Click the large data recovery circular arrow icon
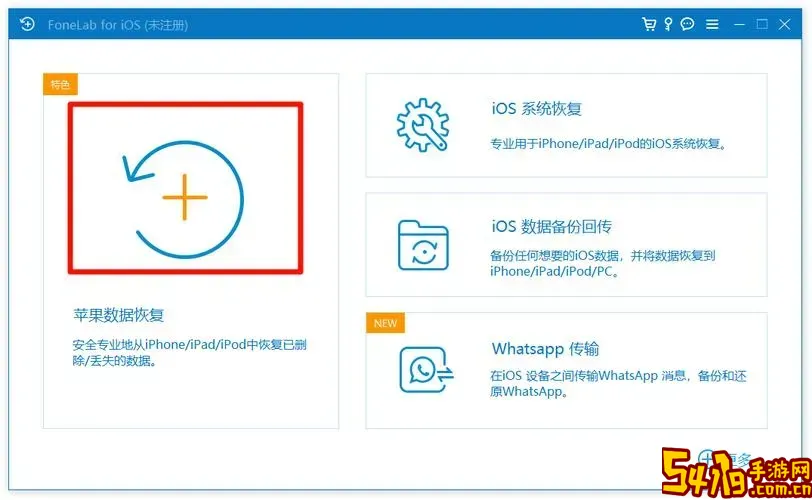Image resolution: width=812 pixels, height=500 pixels. click(x=183, y=199)
